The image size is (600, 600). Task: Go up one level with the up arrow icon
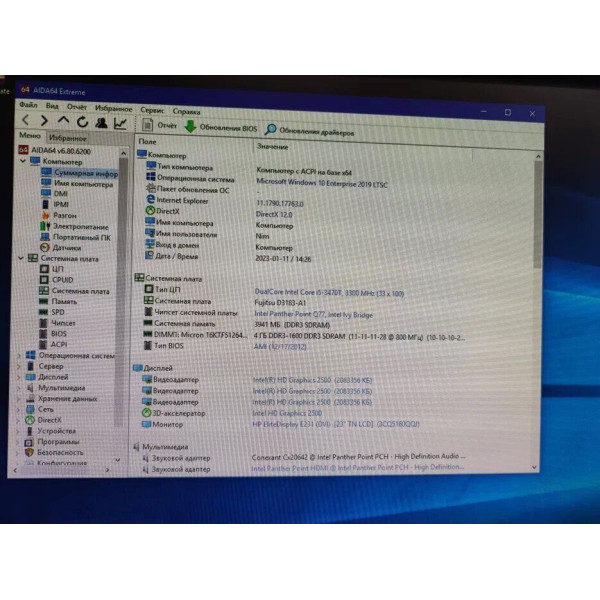tap(64, 121)
